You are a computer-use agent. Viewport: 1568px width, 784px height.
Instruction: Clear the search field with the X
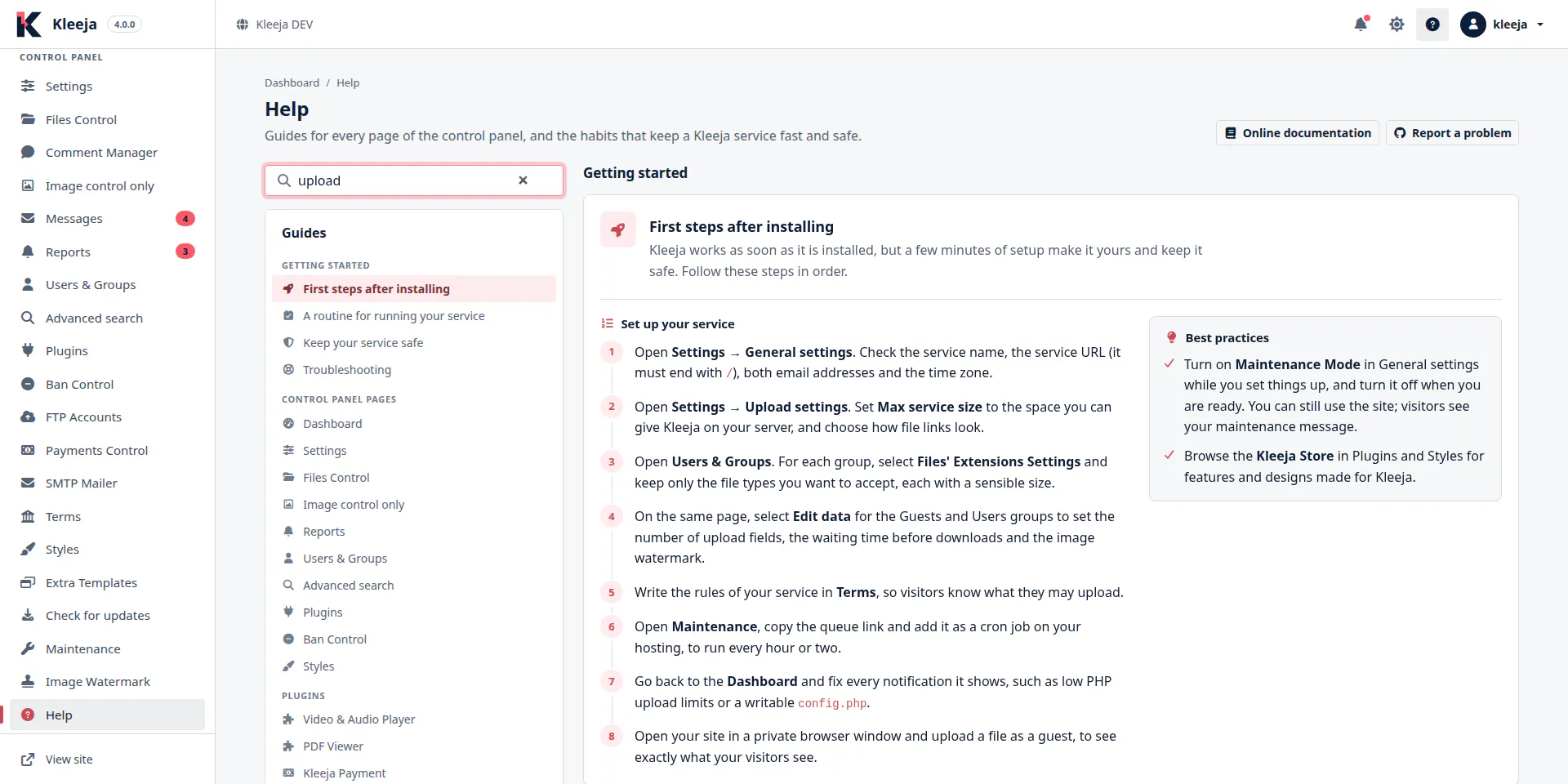click(x=523, y=180)
